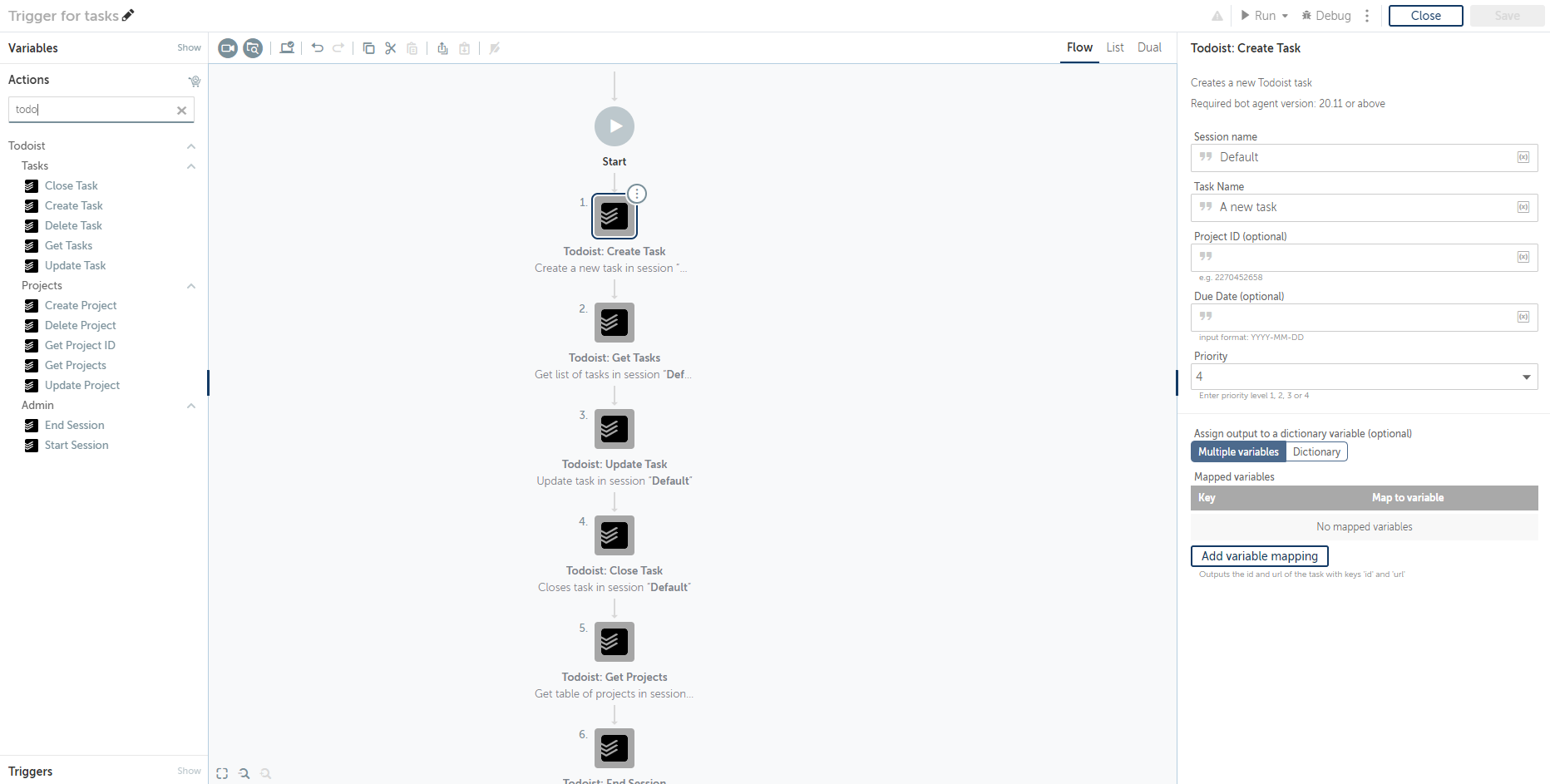Copy the selected action using the toolbar
1550x784 pixels.
pyautogui.click(x=369, y=48)
